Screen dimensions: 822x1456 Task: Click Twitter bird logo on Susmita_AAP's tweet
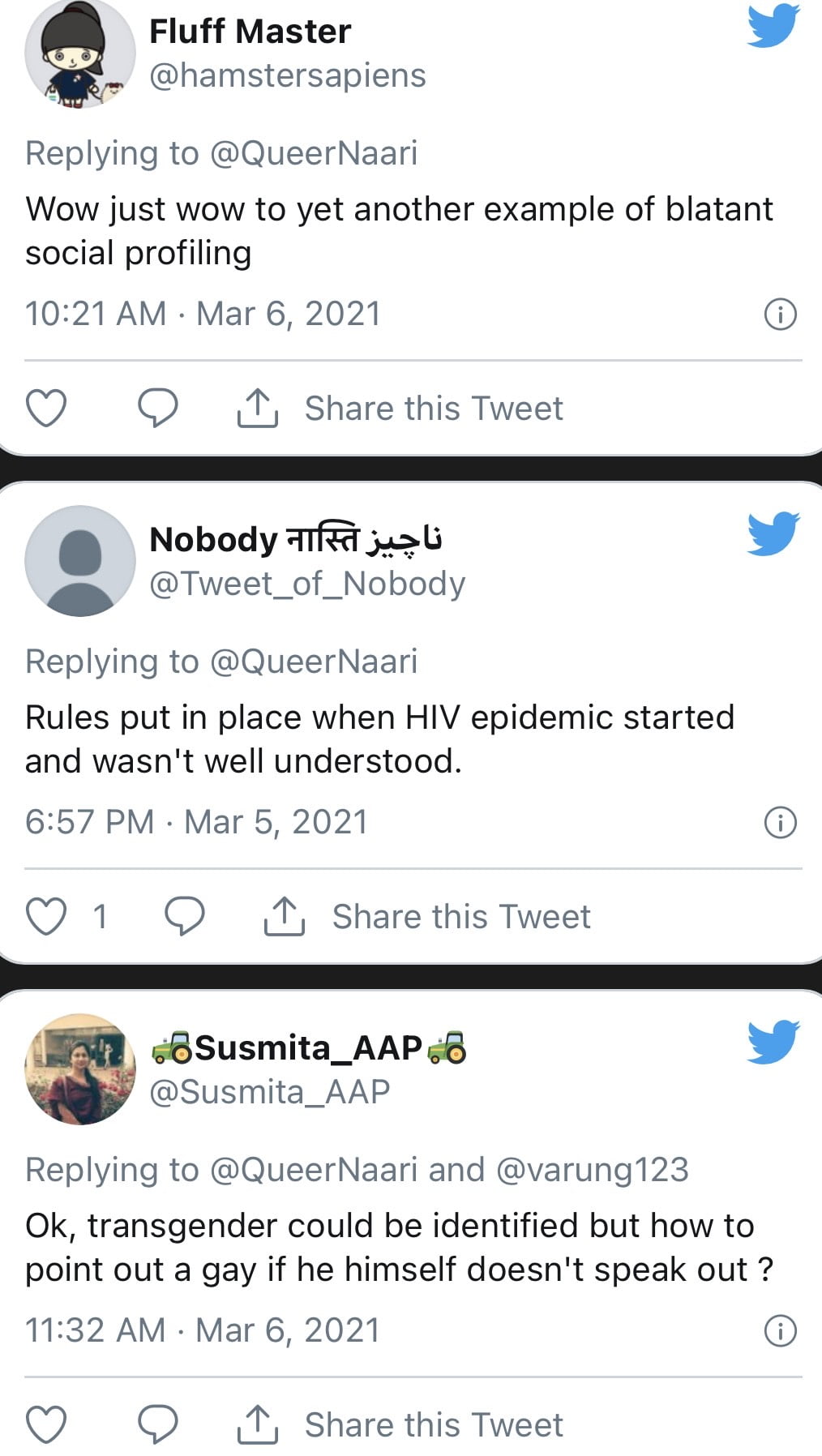tap(773, 1042)
